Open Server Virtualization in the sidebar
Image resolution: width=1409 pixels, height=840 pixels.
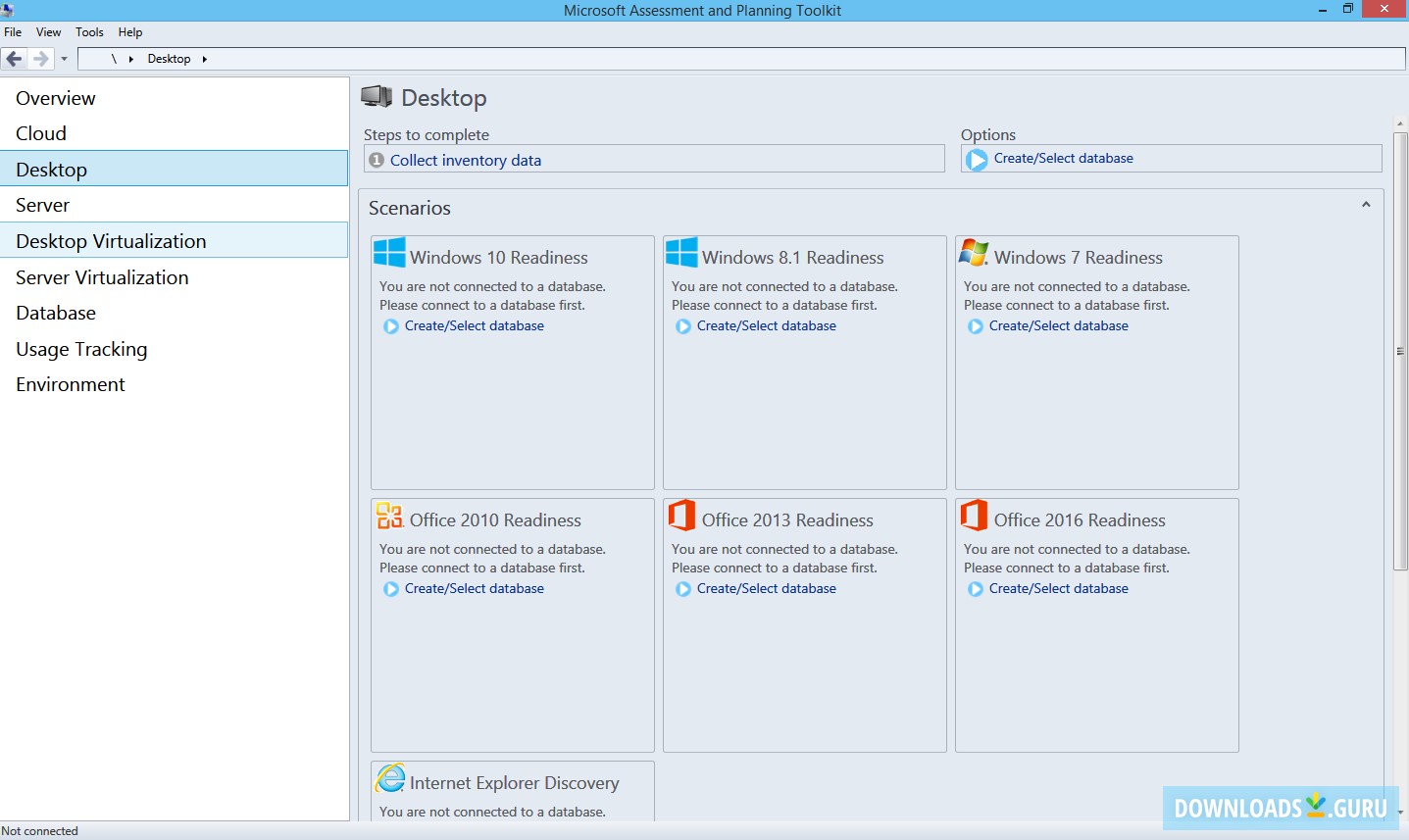[175, 277]
